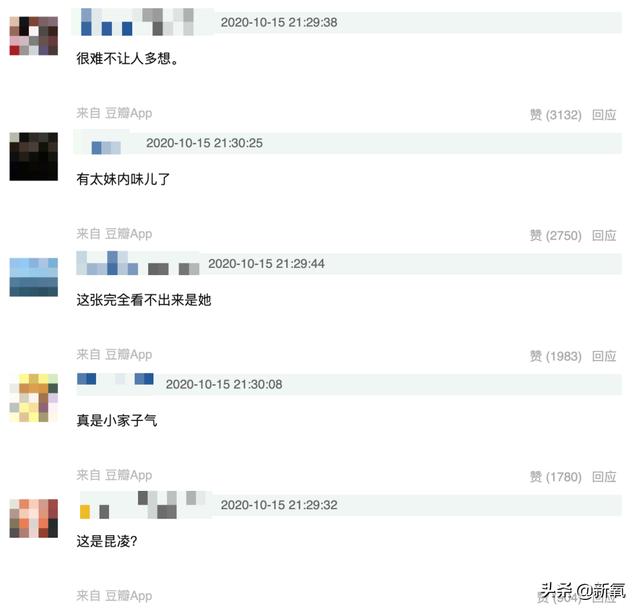
Task: Open username next to timestamp 21:30:08
Action: (x=116, y=379)
